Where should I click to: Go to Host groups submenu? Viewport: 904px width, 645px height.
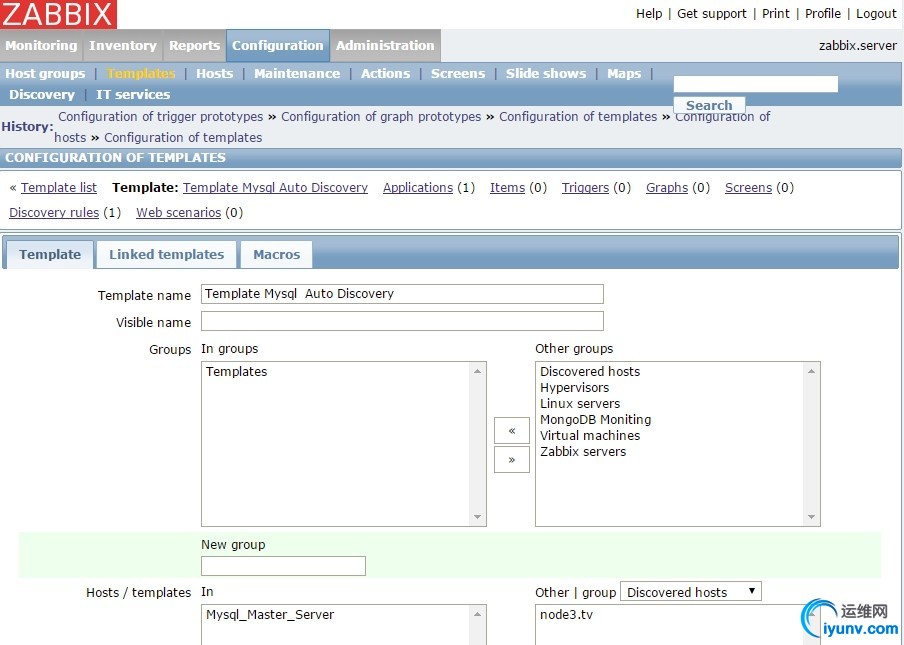(45, 74)
